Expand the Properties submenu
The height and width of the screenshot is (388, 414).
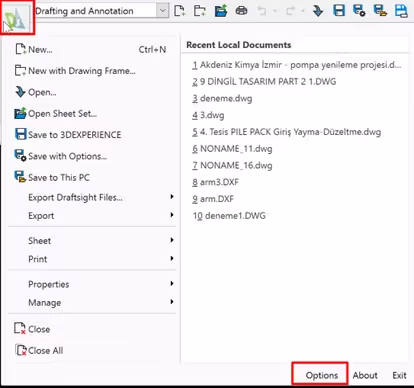pyautogui.click(x=92, y=284)
